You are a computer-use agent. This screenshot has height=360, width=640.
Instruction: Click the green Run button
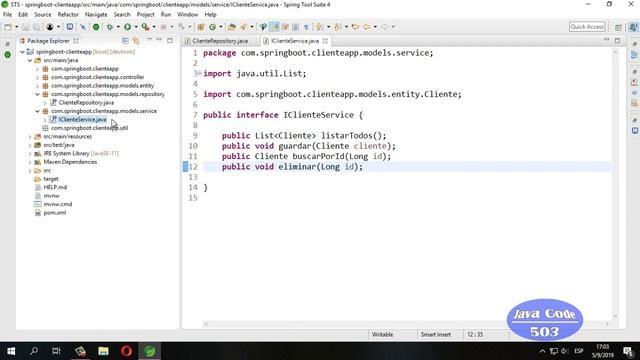tap(128, 27)
